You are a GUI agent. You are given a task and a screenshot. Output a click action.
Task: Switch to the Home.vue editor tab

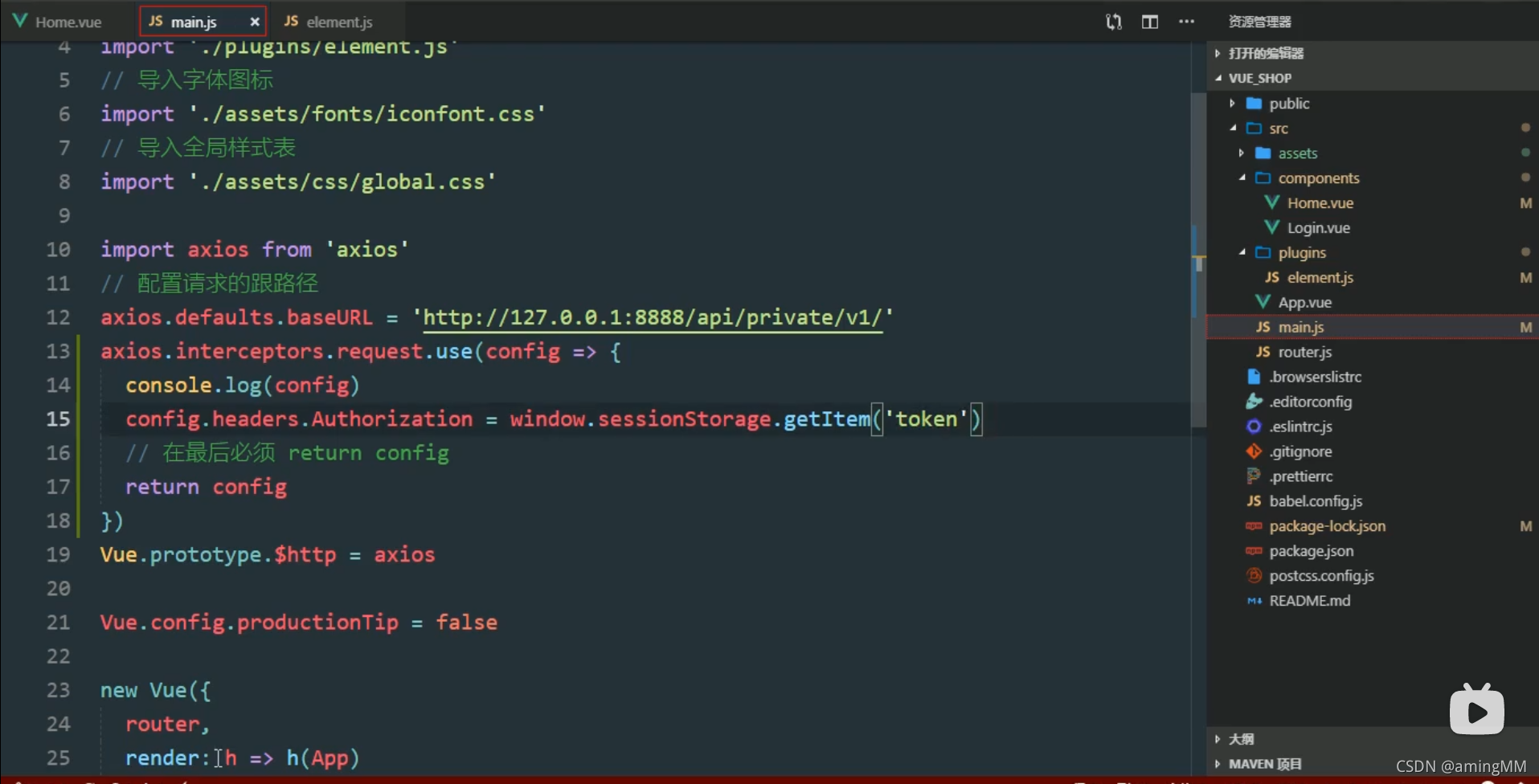click(x=58, y=22)
